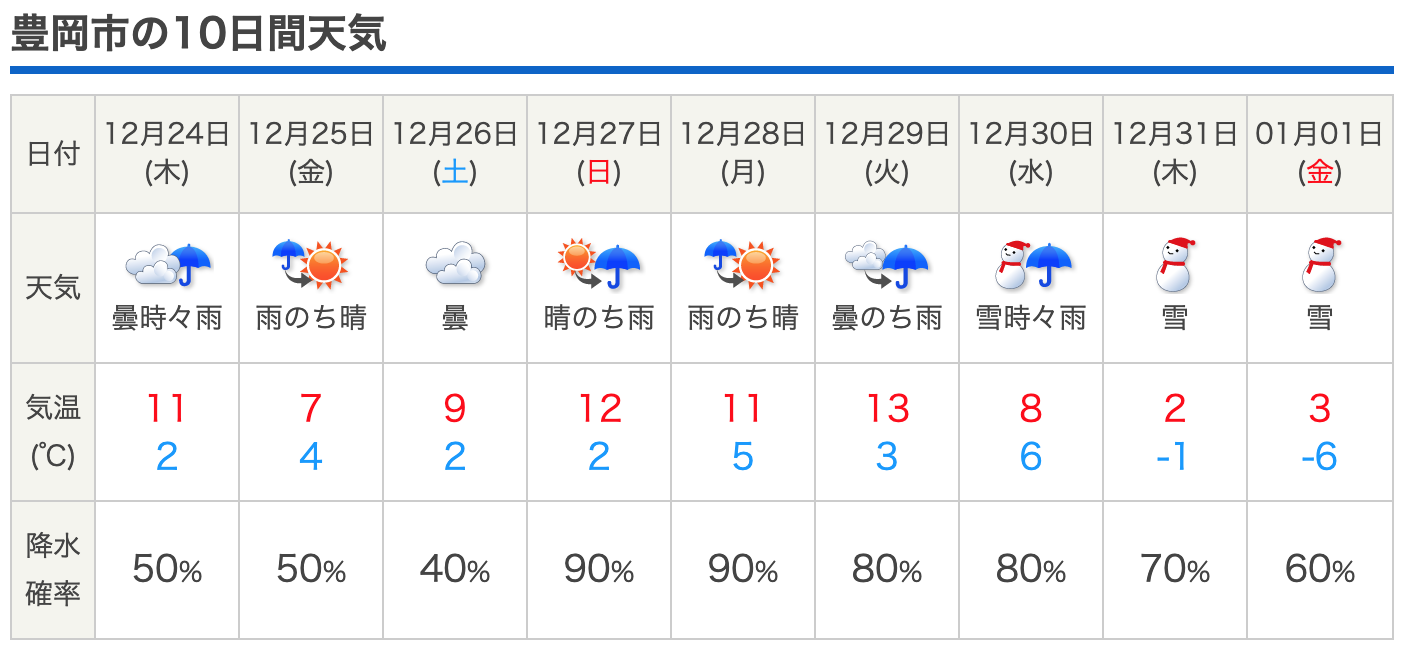
Task: Click the rain-then-sun icon for 12月25日
Action: pyautogui.click(x=311, y=264)
